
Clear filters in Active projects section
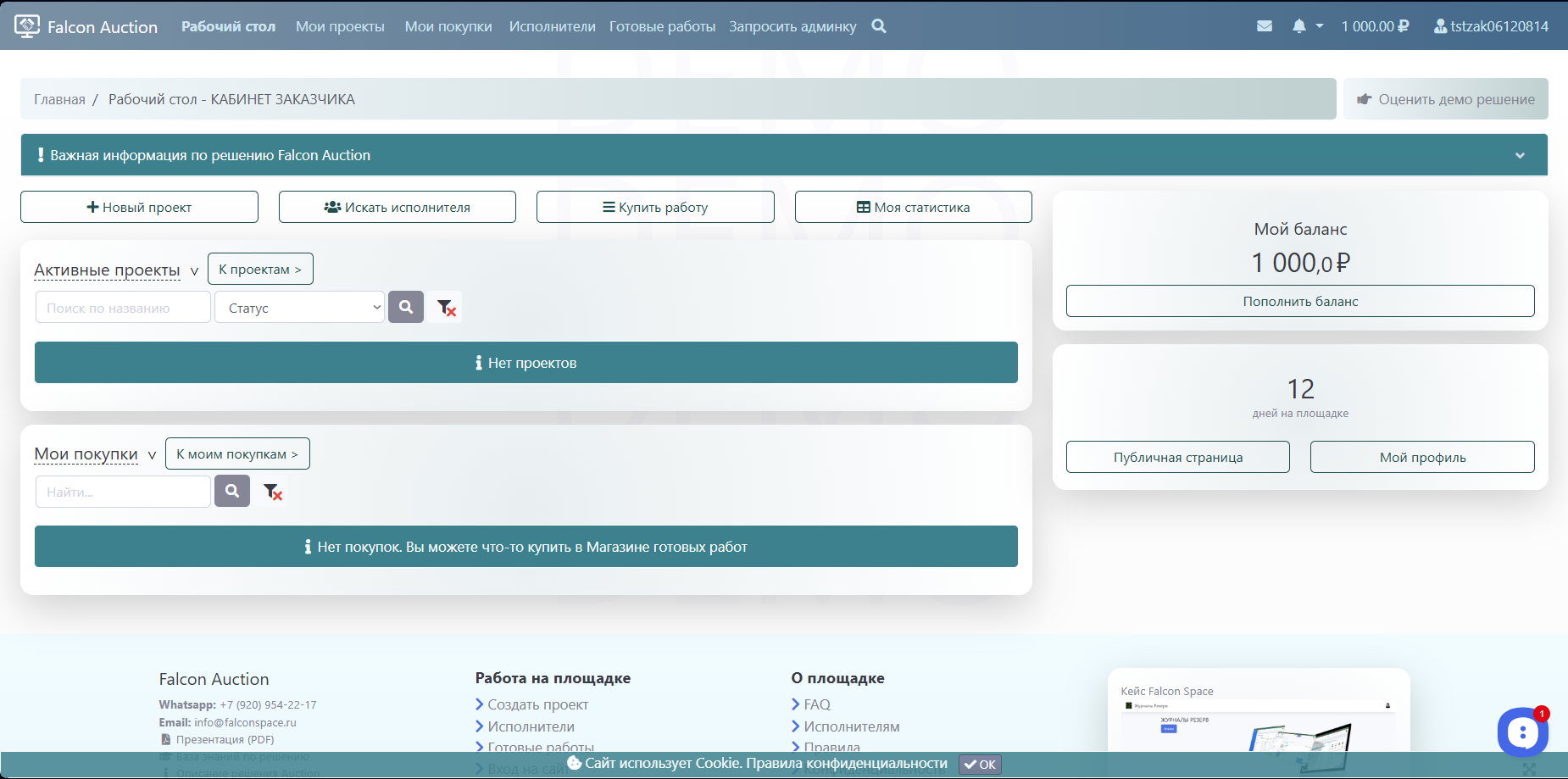pos(446,308)
